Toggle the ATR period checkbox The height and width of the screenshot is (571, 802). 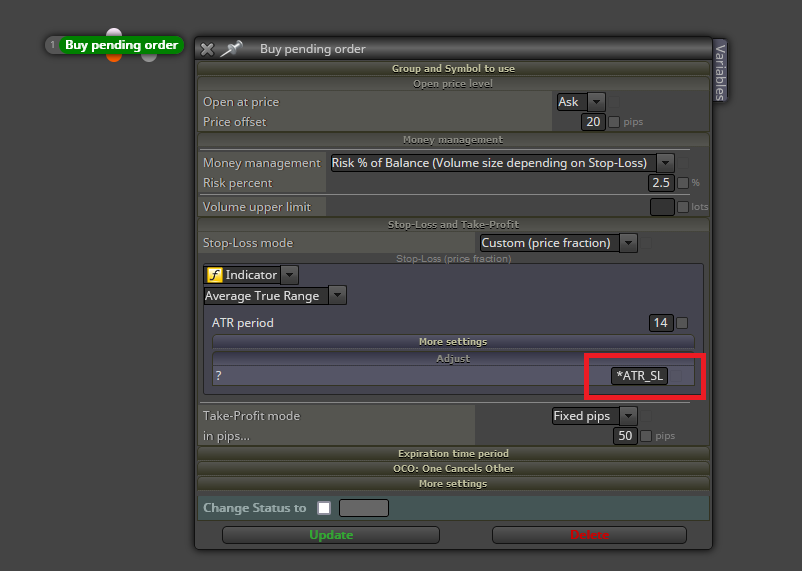click(x=682, y=323)
